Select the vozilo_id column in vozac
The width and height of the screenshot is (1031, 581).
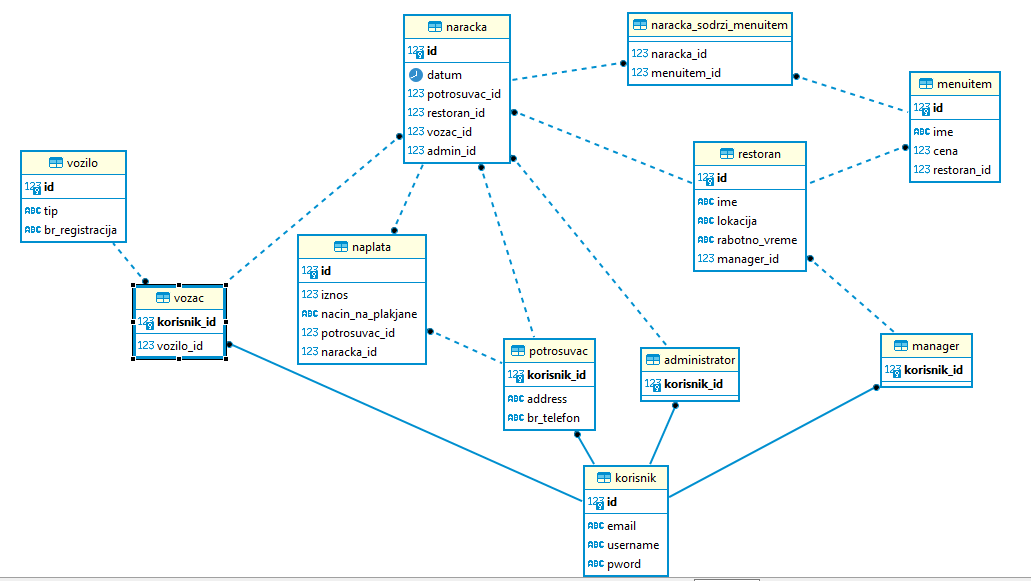tap(180, 346)
